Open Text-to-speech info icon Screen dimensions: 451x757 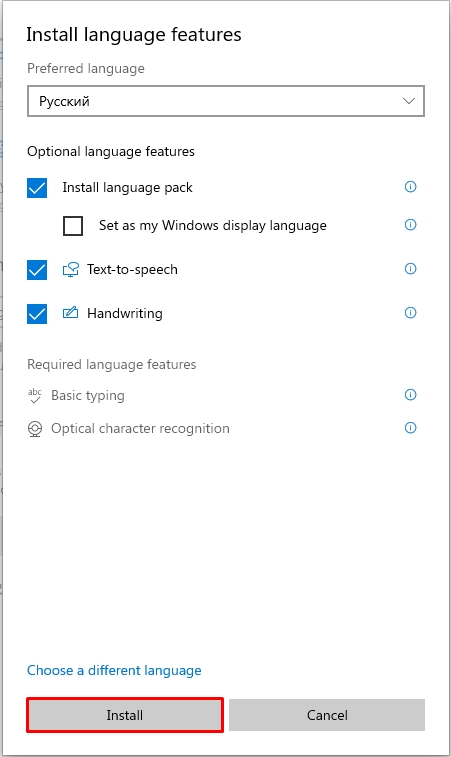(410, 268)
